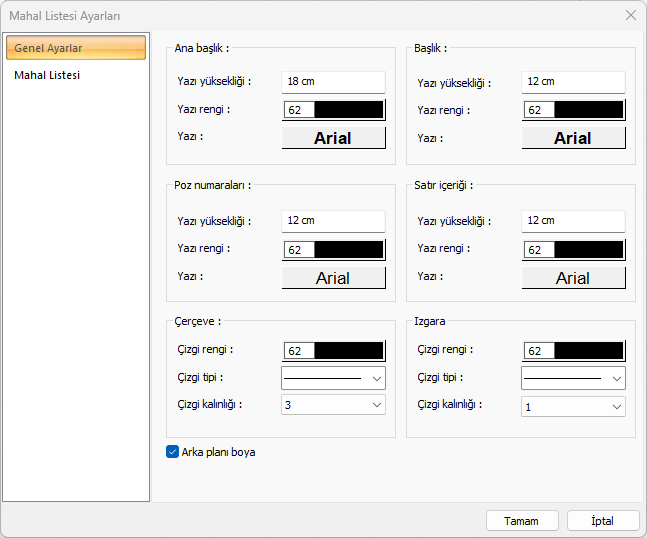This screenshot has width=647, height=538.
Task: Open Başlık Arial font selector
Action: [x=573, y=138]
